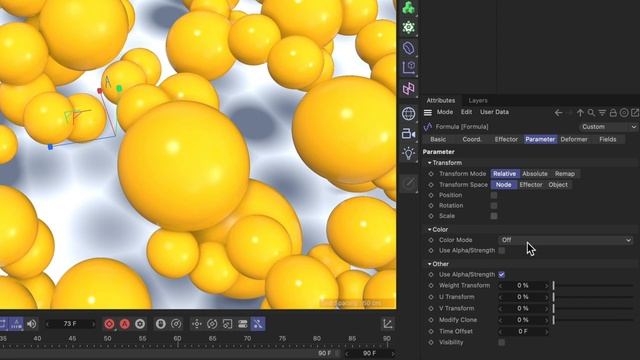Toggle the red Autokeying 'A' button
The image size is (640, 360).
pos(125,324)
